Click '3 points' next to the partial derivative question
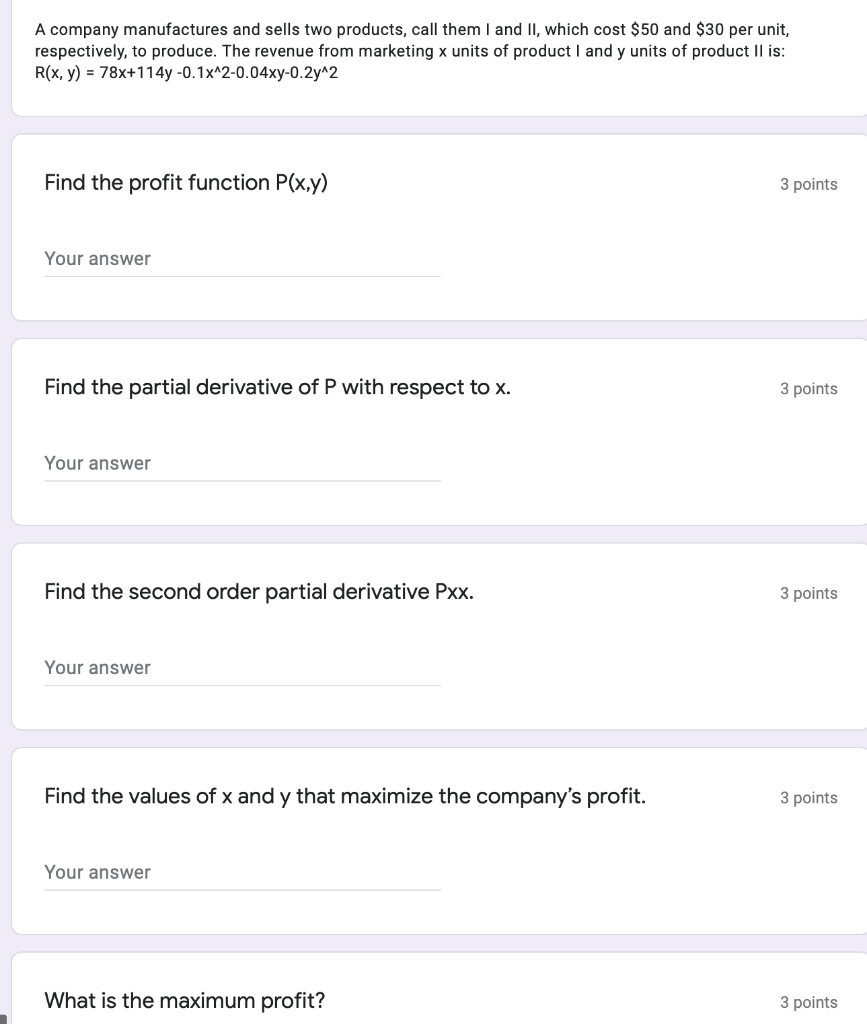The image size is (867, 1024). (x=808, y=389)
